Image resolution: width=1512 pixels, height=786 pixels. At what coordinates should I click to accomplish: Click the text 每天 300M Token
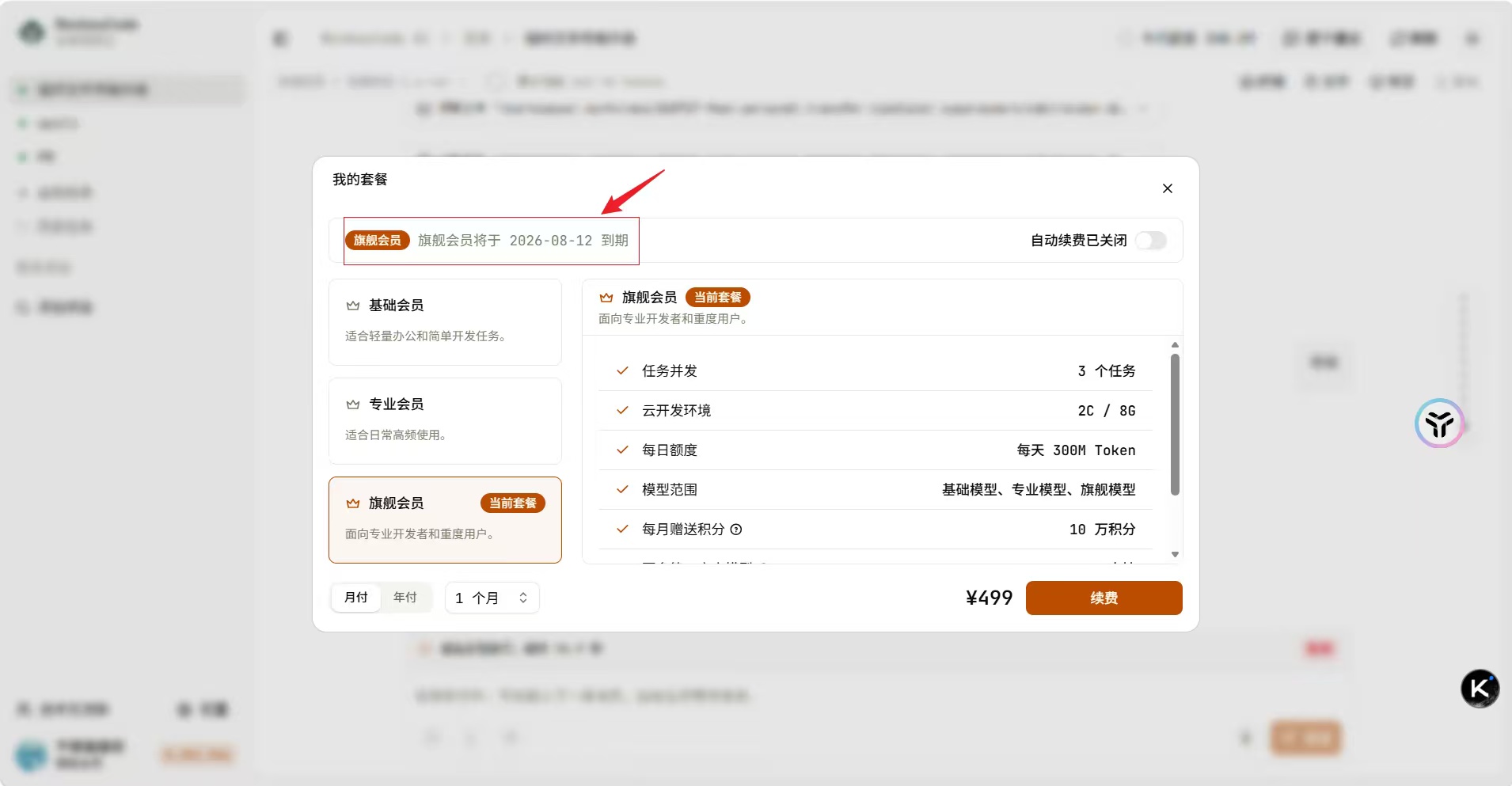[1076, 450]
